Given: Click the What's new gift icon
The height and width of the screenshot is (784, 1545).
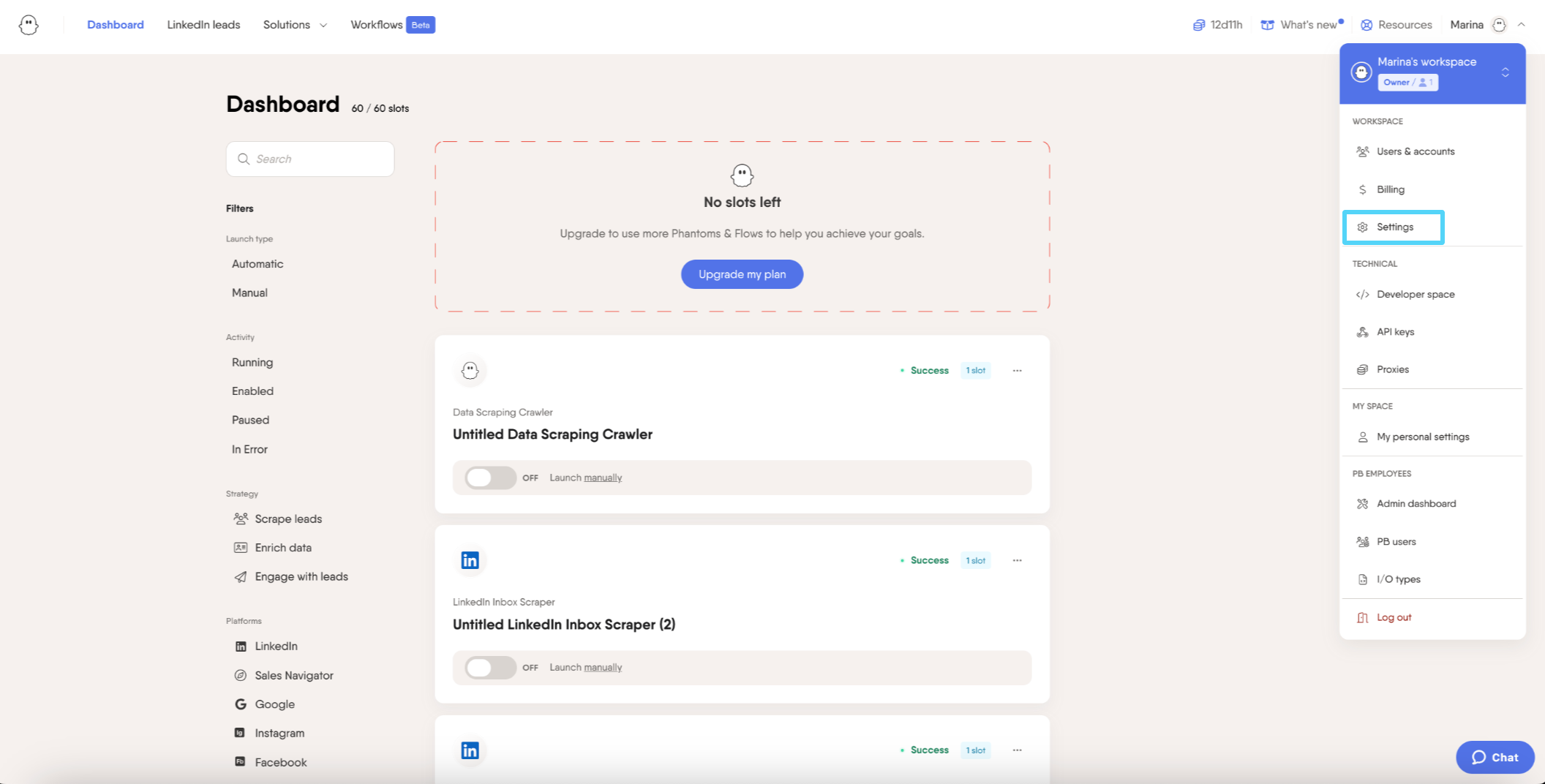Looking at the screenshot, I should click(x=1267, y=25).
